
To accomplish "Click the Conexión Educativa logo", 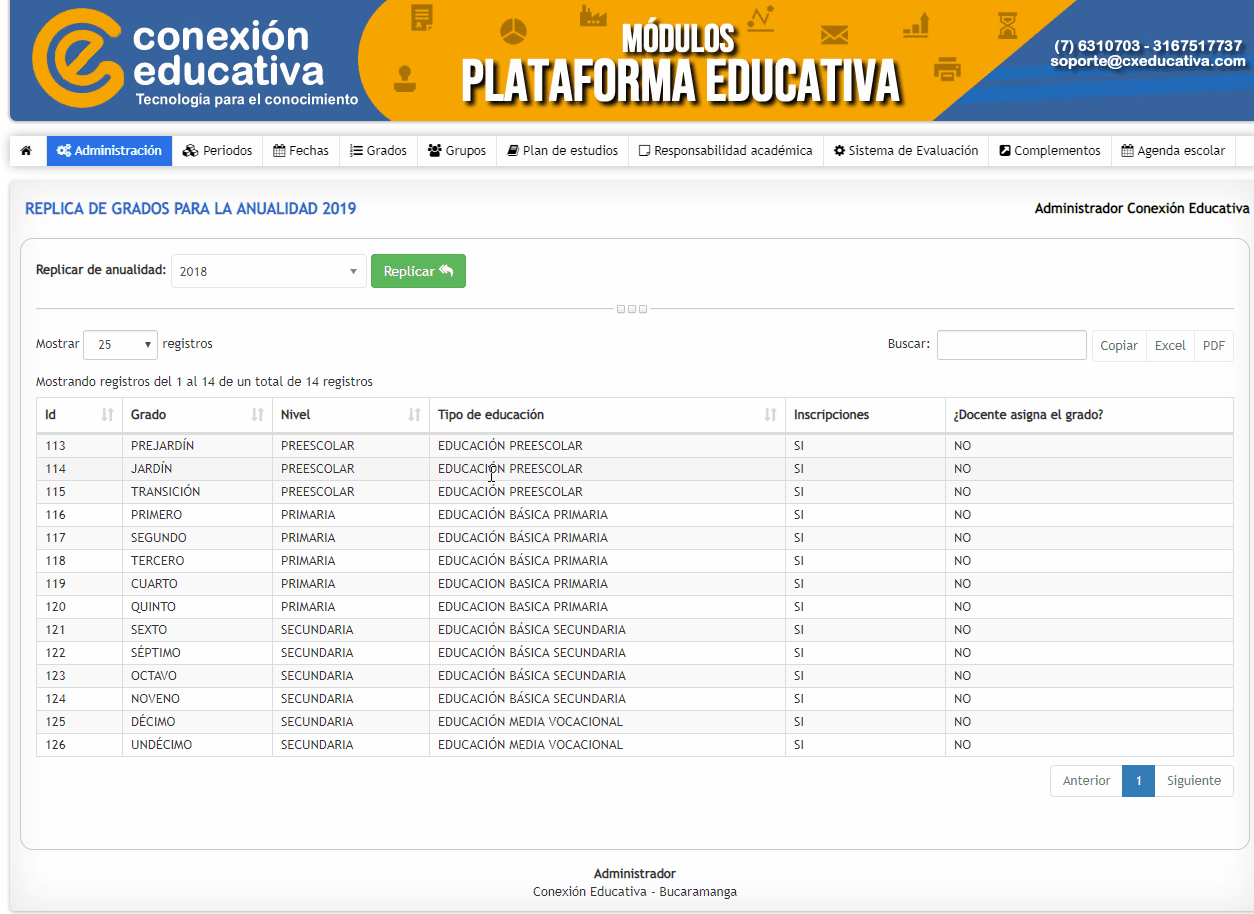I will click(180, 60).
